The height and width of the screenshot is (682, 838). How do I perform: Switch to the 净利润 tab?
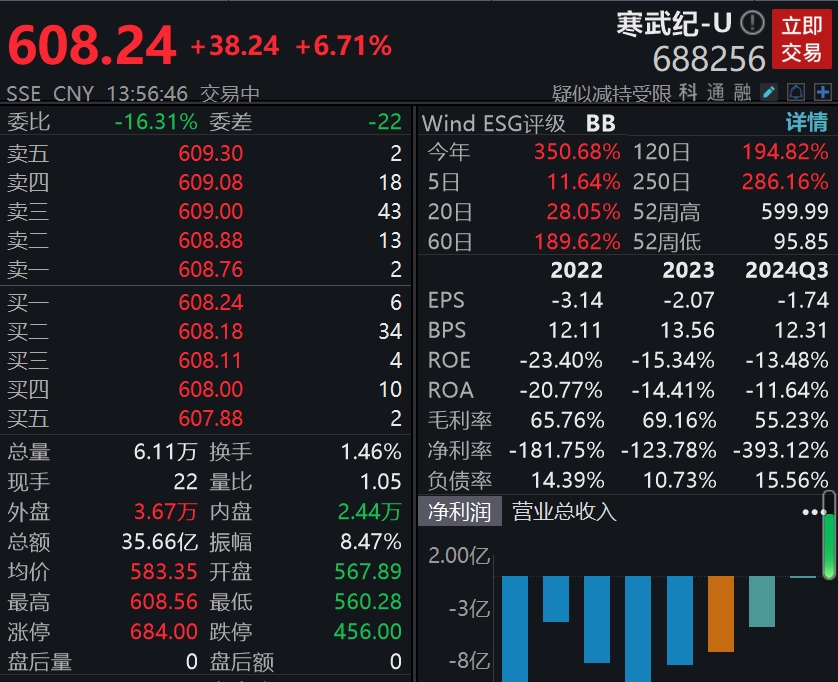coord(460,512)
